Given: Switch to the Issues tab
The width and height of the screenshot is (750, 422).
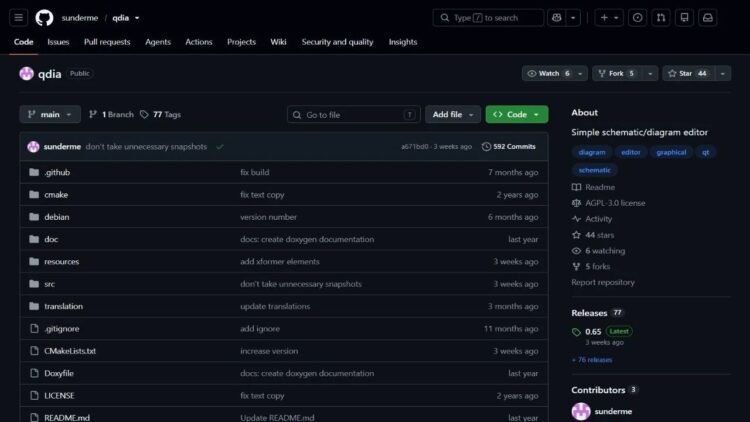Looking at the screenshot, I should coord(58,42).
